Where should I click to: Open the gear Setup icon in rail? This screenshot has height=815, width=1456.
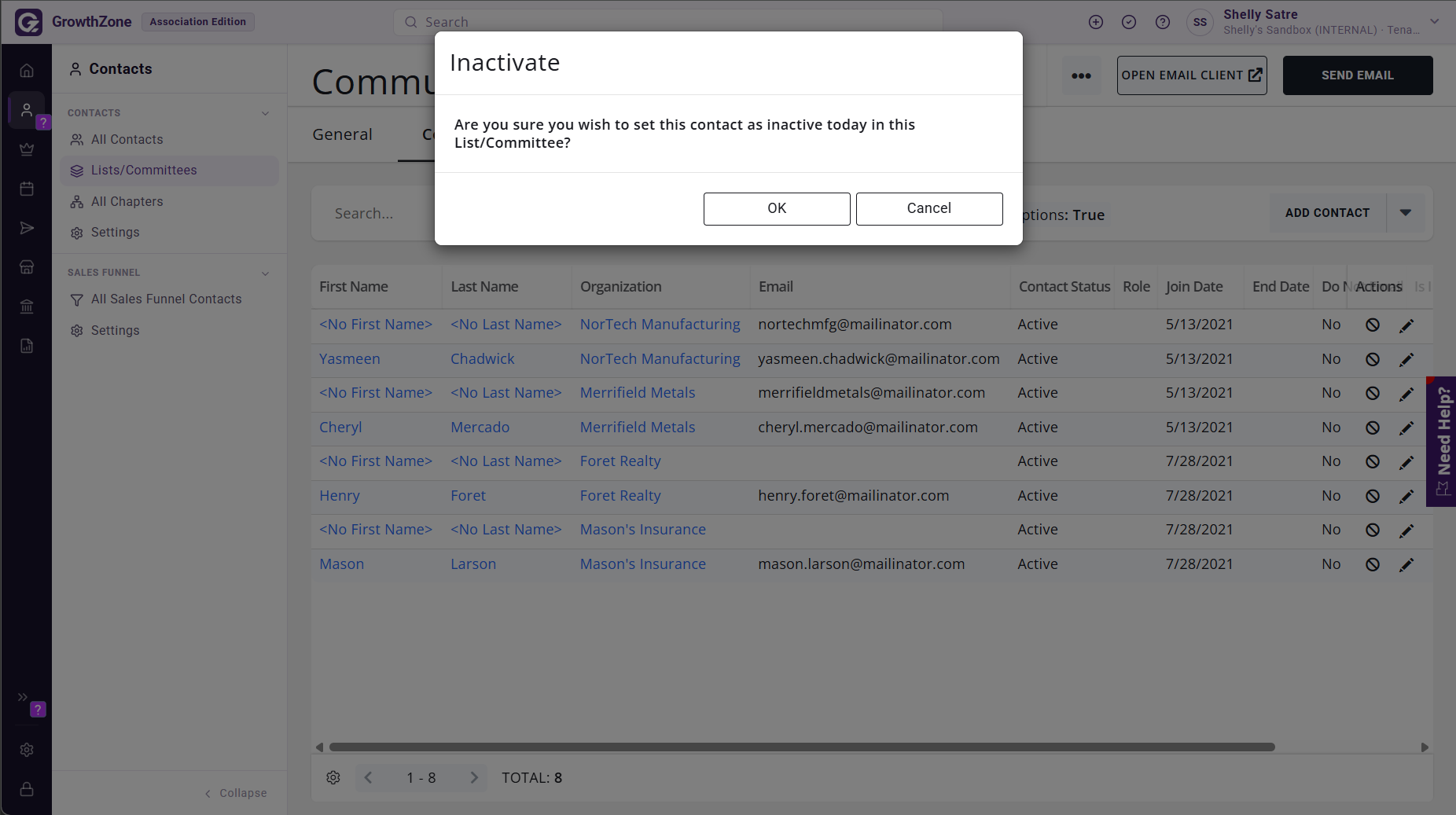27,750
